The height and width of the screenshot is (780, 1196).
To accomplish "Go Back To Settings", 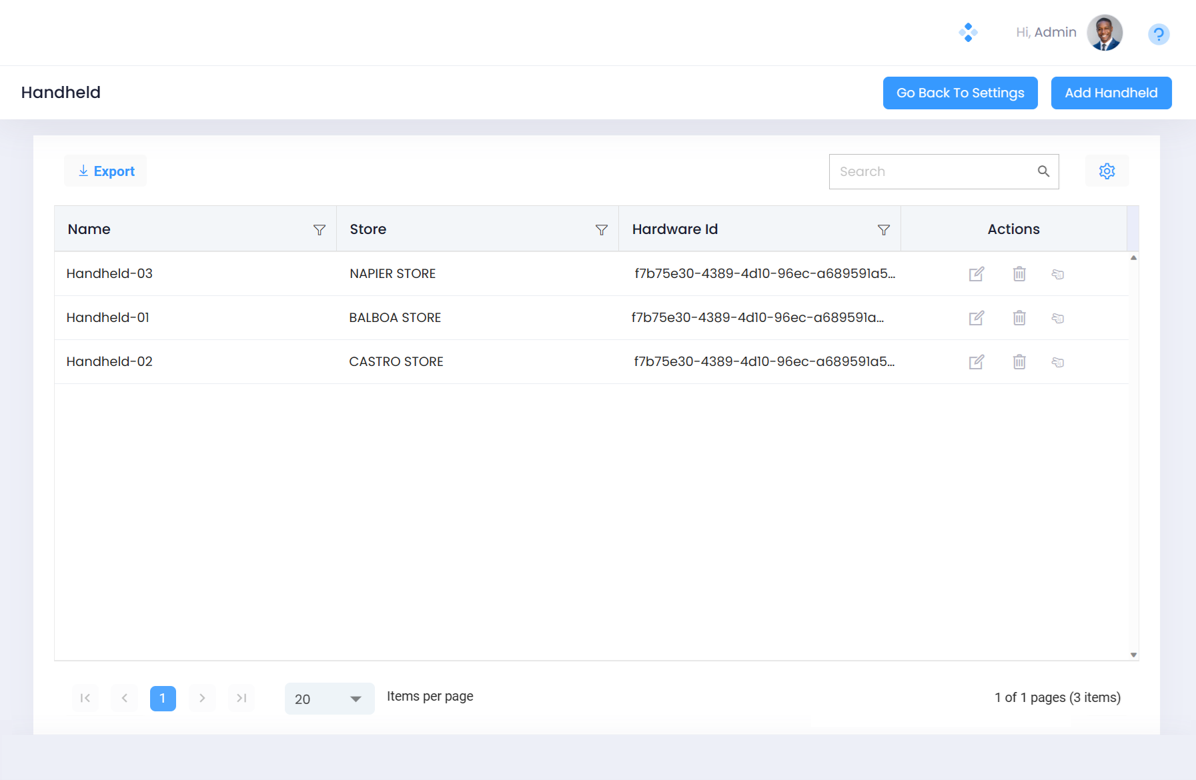I will pyautogui.click(x=960, y=93).
